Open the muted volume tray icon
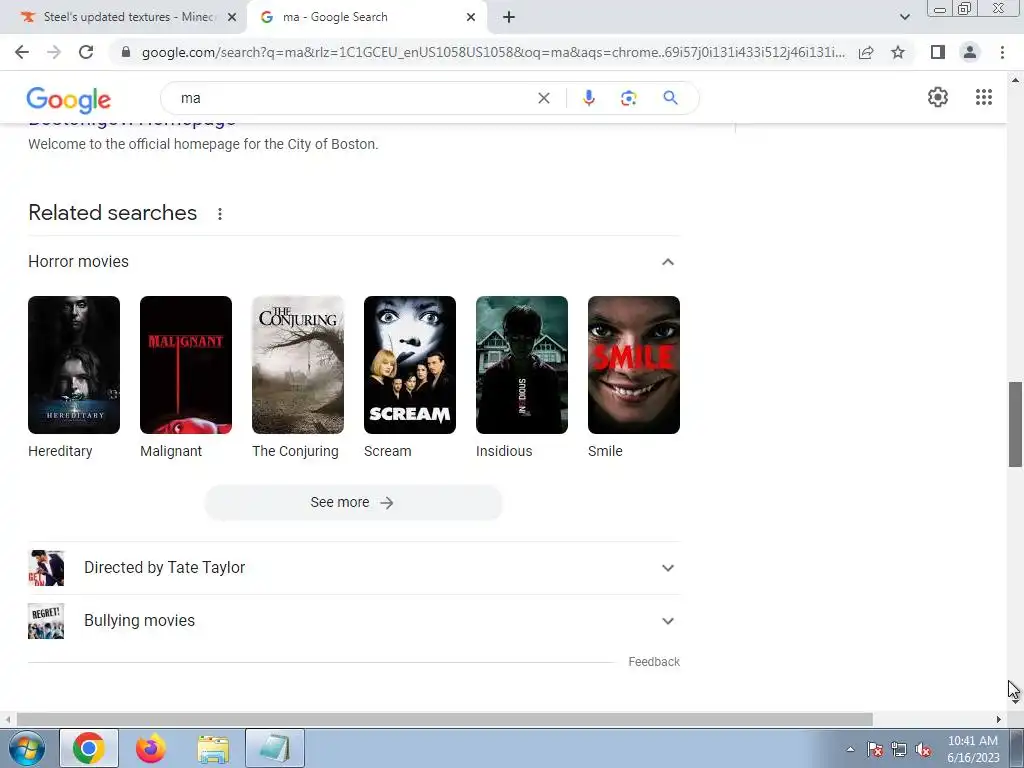Screen dimensions: 1024x768 coord(923,750)
